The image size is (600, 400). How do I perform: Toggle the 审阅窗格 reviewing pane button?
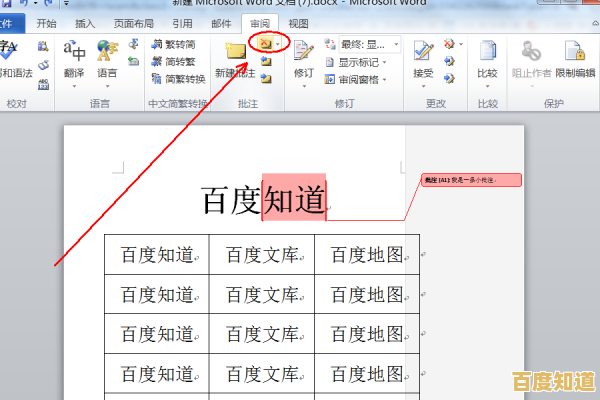(352, 79)
